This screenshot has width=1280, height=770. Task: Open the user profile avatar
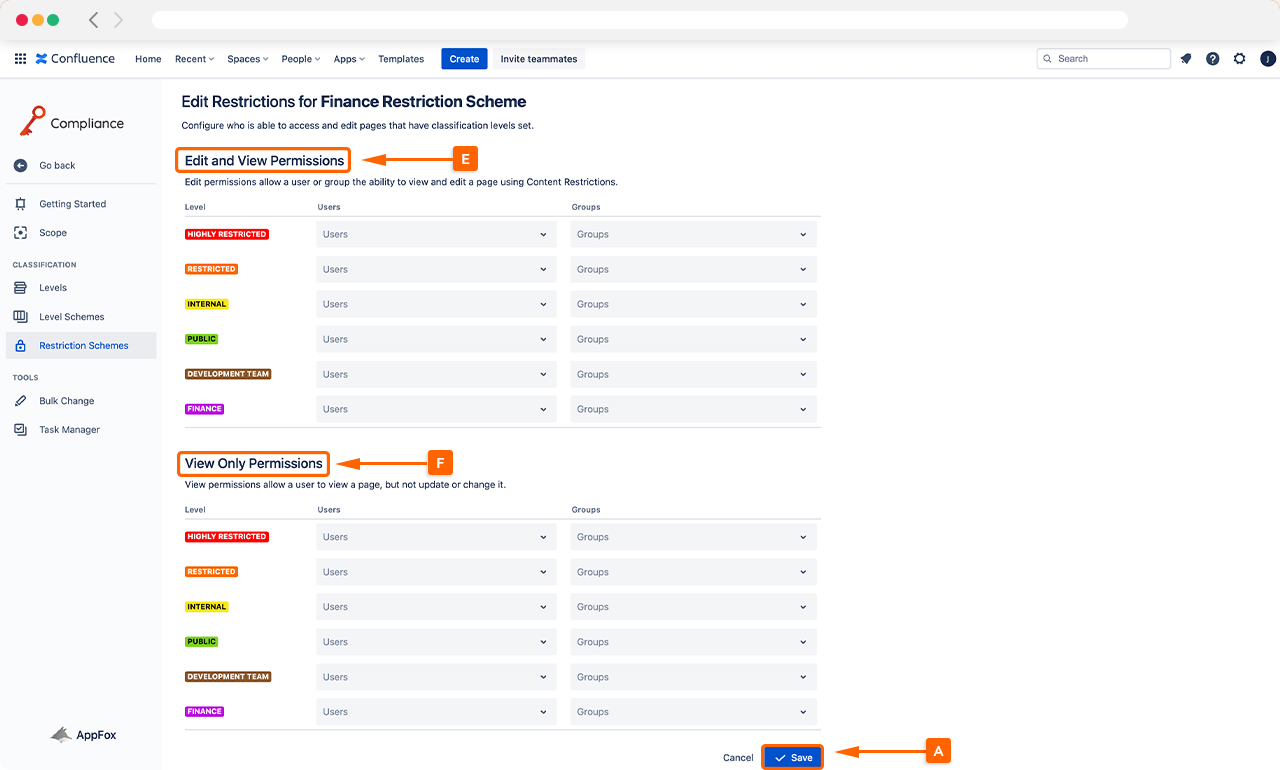(1267, 59)
